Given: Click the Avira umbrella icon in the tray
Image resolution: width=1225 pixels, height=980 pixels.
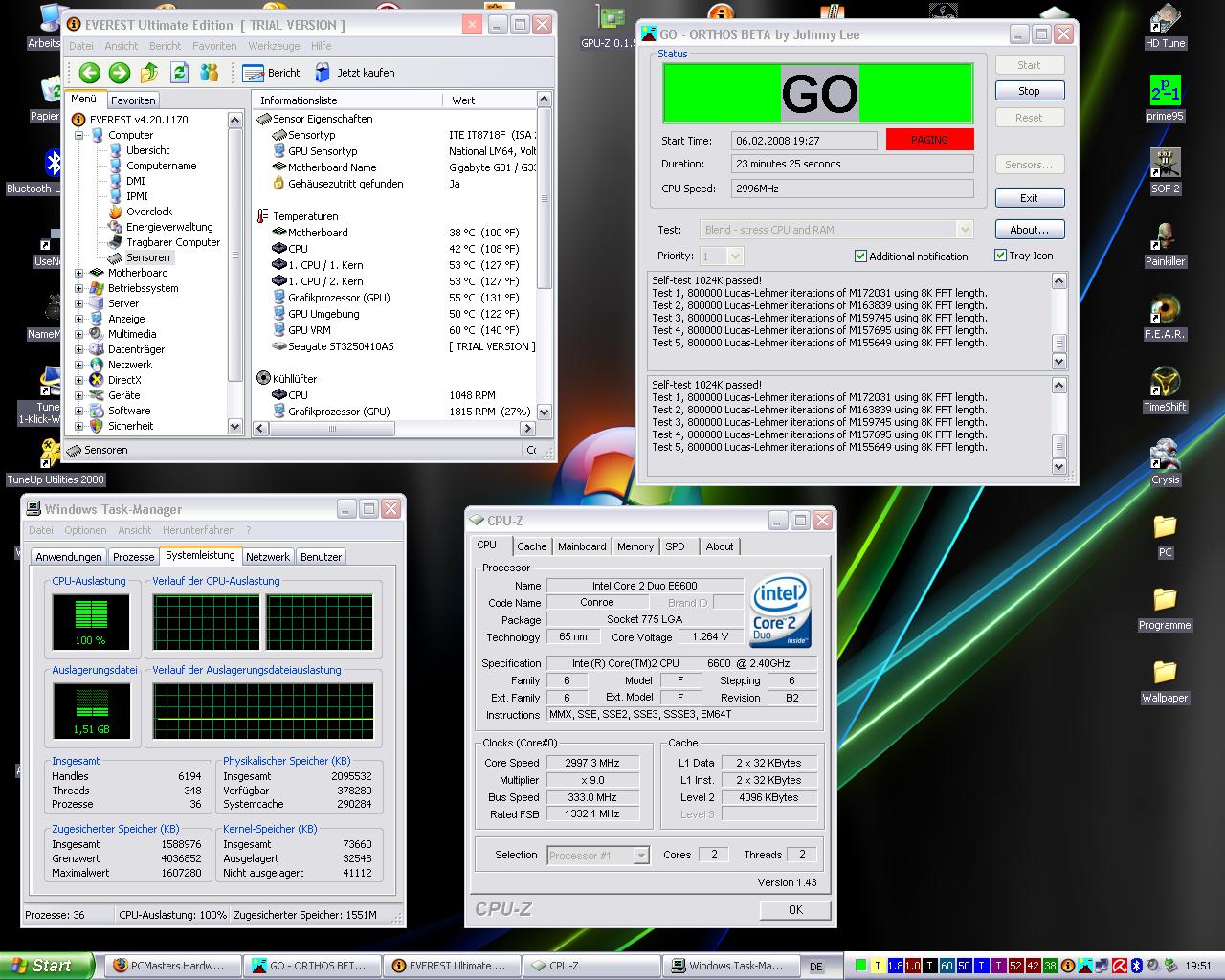Looking at the screenshot, I should click(1120, 966).
